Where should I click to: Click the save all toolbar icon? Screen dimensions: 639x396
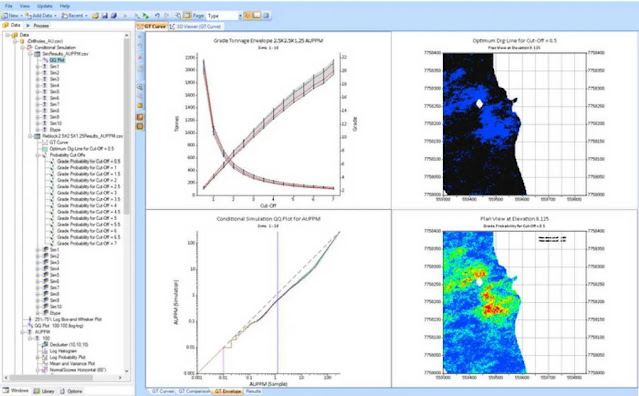[114, 15]
